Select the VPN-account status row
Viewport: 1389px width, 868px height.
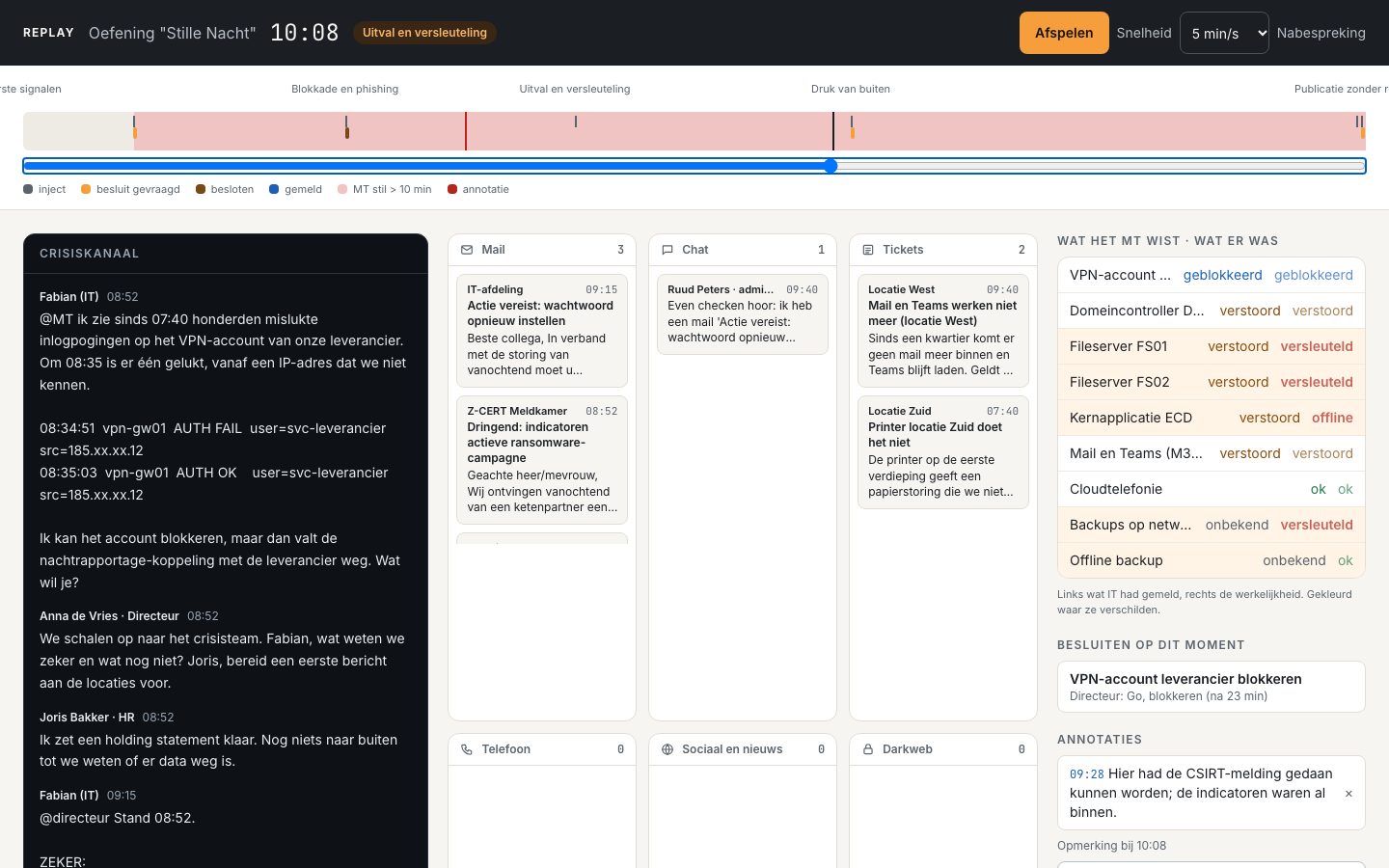pos(1212,275)
